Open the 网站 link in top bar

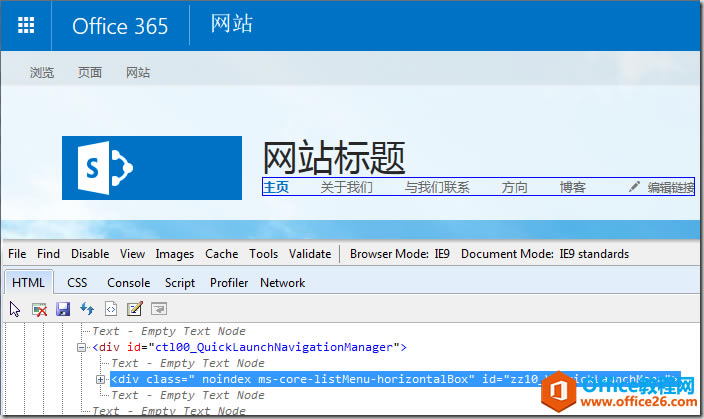[x=232, y=23]
